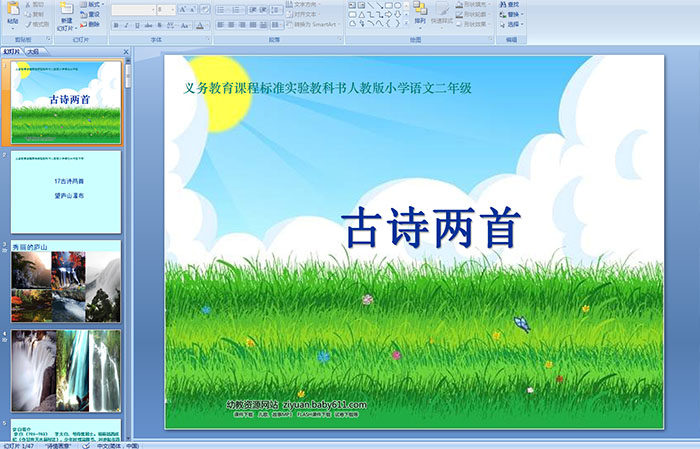The width and height of the screenshot is (700, 449).
Task: Open the Shape Fill options
Action: coord(473,4)
